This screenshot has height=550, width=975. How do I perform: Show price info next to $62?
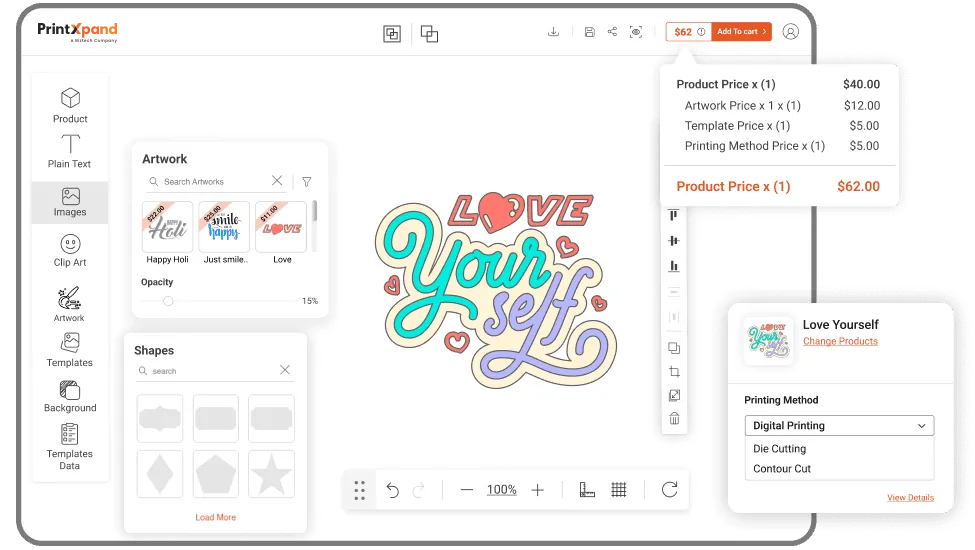(x=701, y=32)
